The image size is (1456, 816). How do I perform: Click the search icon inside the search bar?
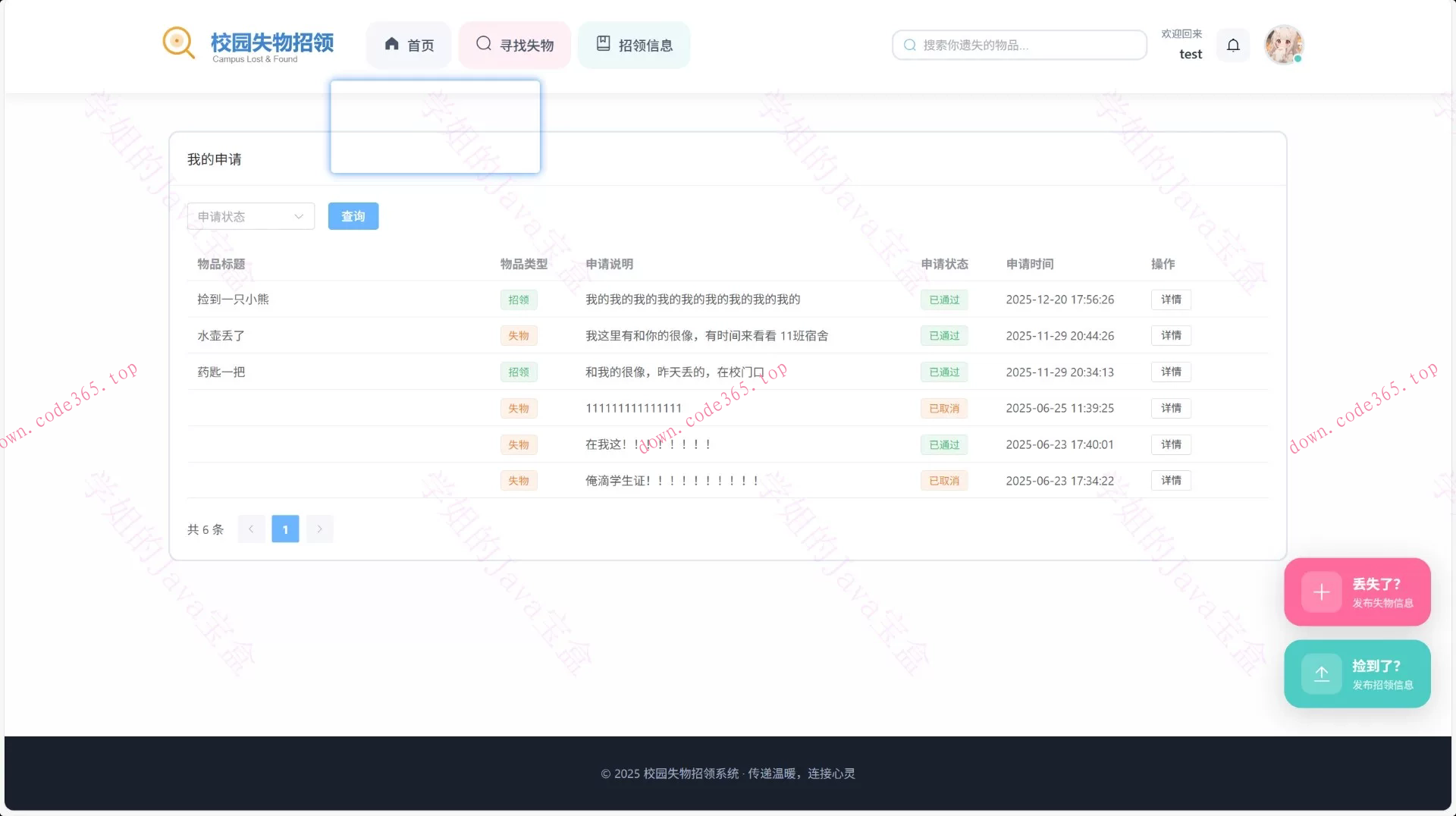909,45
